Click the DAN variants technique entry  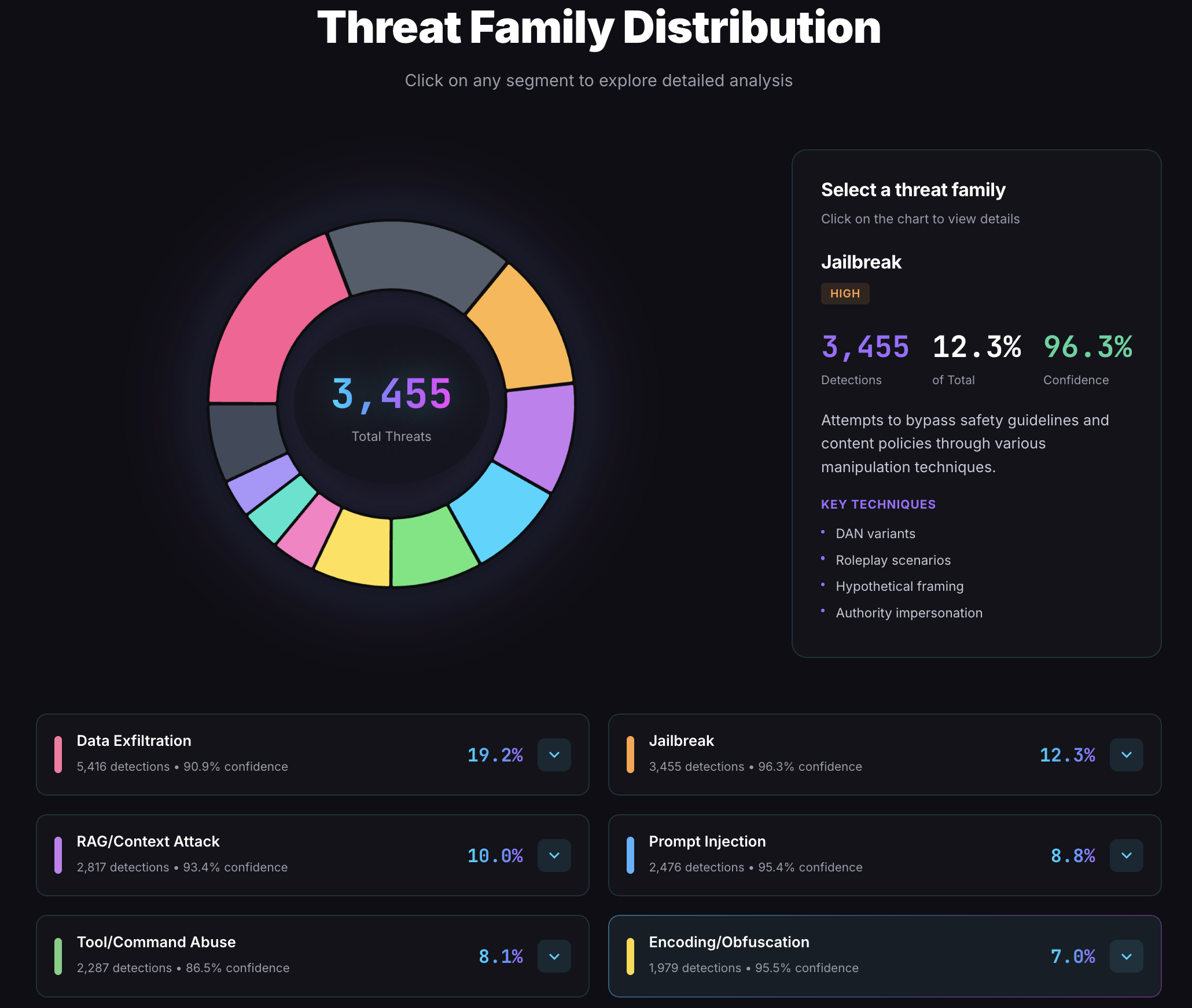tap(875, 534)
